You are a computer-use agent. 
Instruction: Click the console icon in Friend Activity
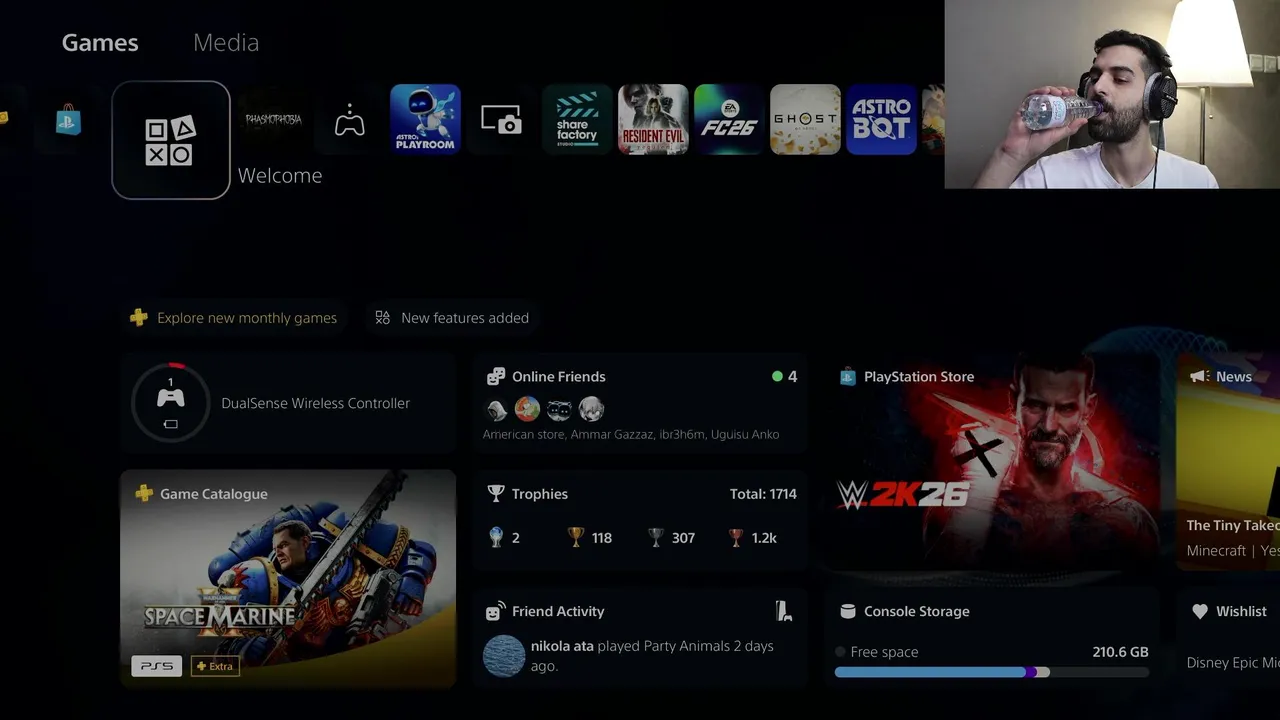(x=784, y=611)
